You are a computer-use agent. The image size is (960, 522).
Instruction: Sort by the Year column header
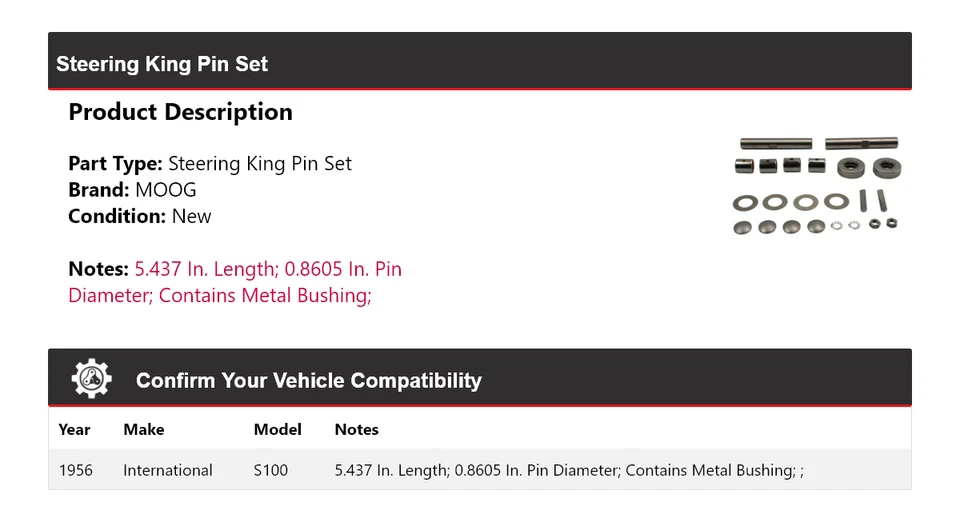tap(74, 430)
